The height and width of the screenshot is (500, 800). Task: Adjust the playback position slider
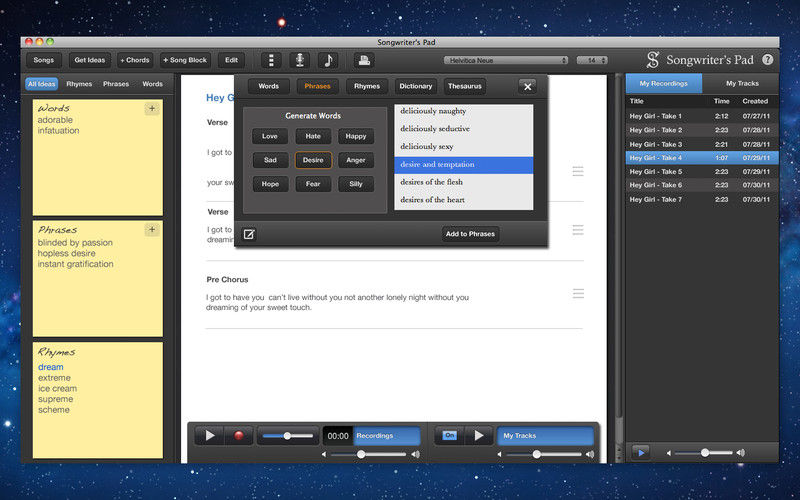287,436
